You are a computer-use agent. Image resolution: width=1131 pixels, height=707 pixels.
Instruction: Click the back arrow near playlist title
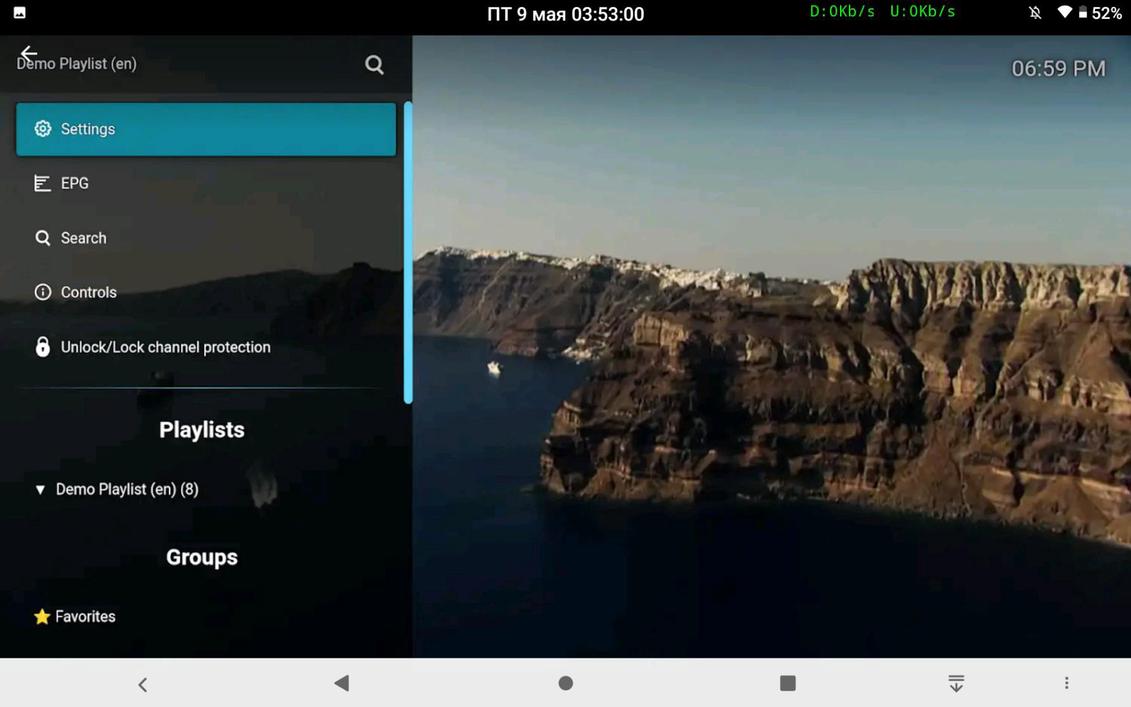(28, 54)
